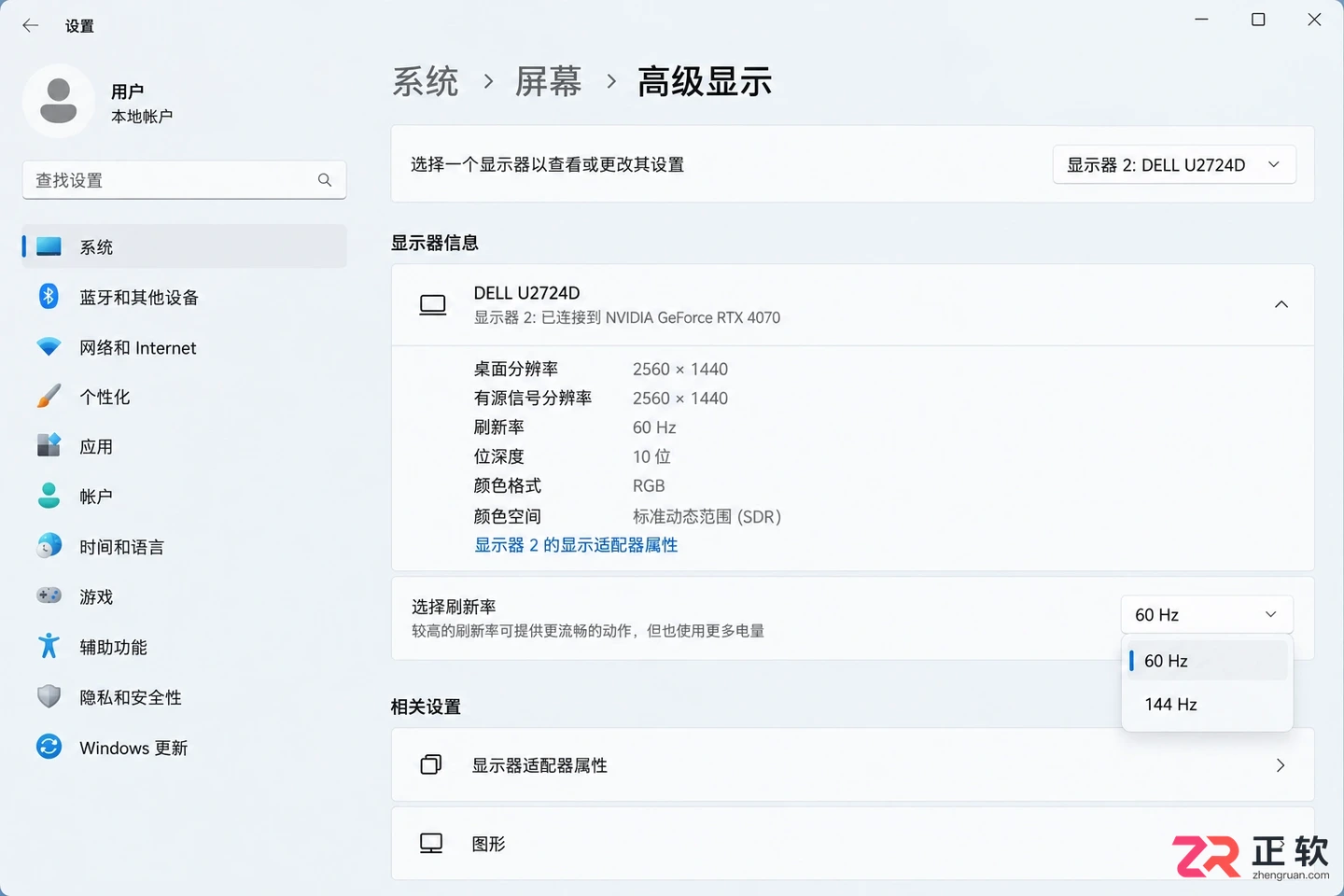Go to 隐私和安全性 settings
1344x896 pixels.
185,696
